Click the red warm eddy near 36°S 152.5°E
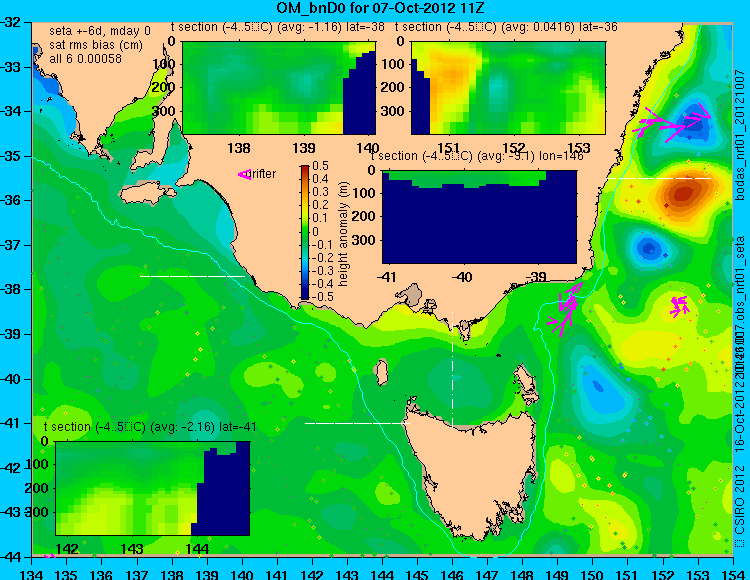Viewport: 750px width, 580px height. tap(683, 194)
